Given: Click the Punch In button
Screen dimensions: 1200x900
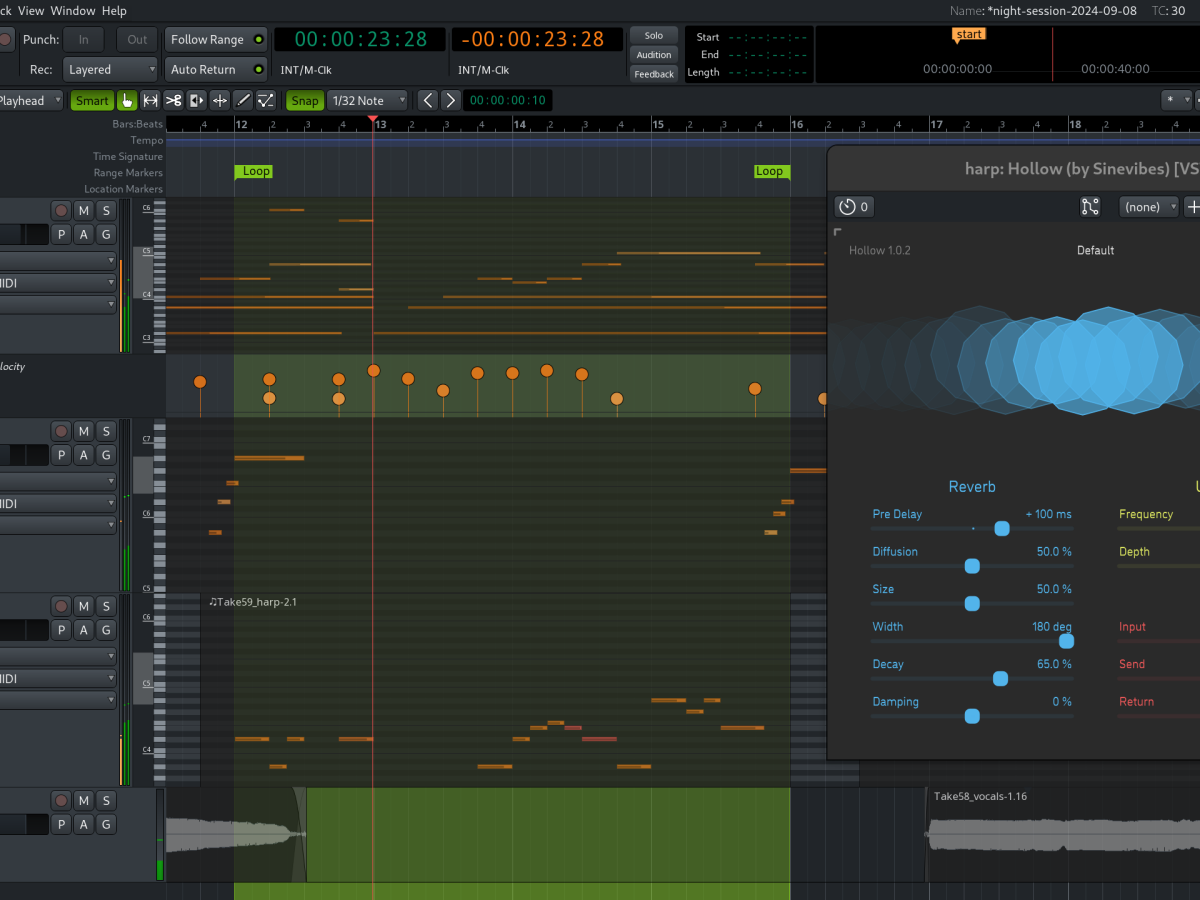Looking at the screenshot, I should 84,40.
